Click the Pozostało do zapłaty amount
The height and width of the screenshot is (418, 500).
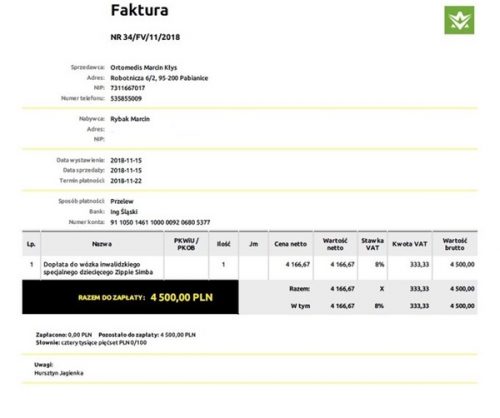178,335
